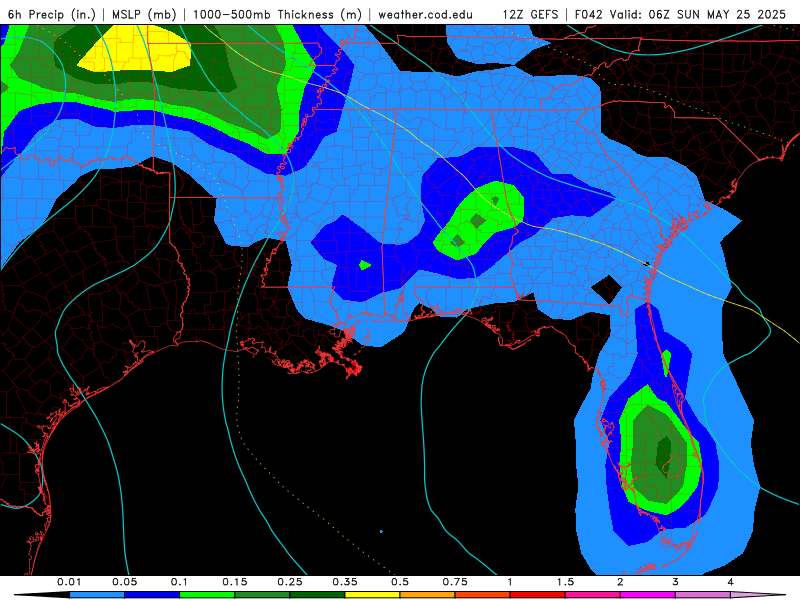Viewport: 800px width, 600px height.
Task: Select the medium green 0.15–0.25 legend swatch
Action: tap(262, 595)
